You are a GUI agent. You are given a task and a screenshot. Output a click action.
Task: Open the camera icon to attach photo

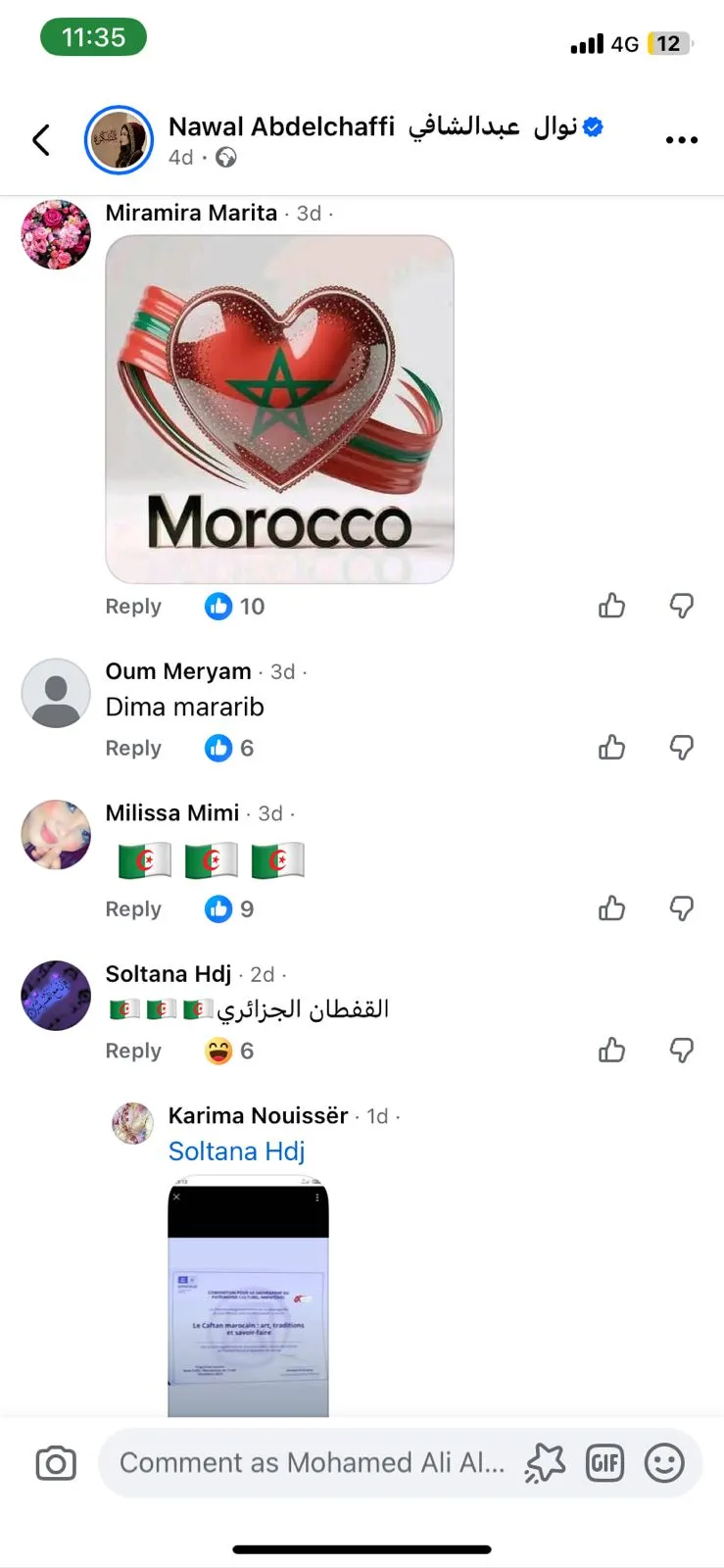pyautogui.click(x=56, y=1463)
